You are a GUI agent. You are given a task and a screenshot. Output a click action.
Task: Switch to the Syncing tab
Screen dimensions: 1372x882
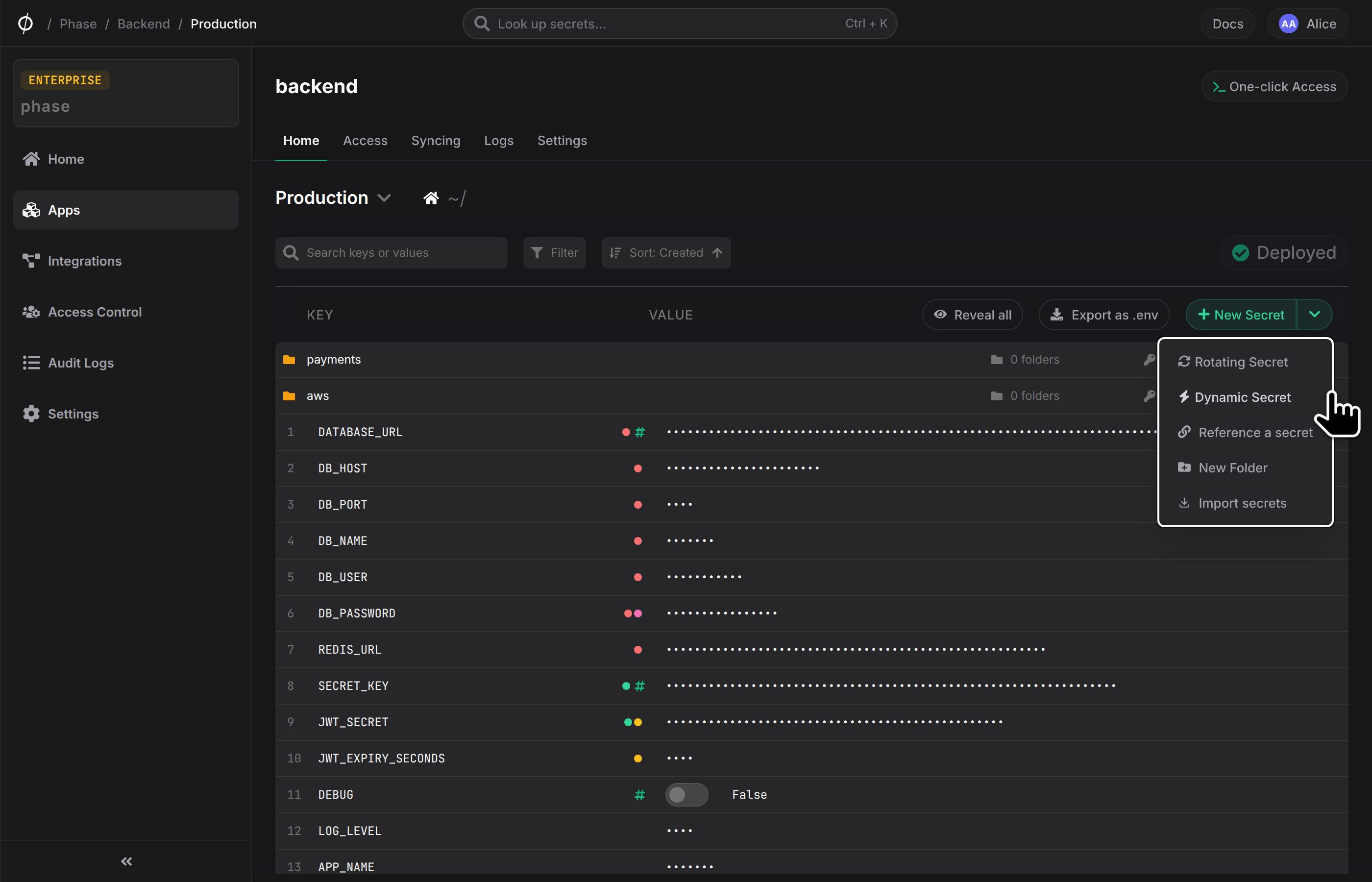435,140
